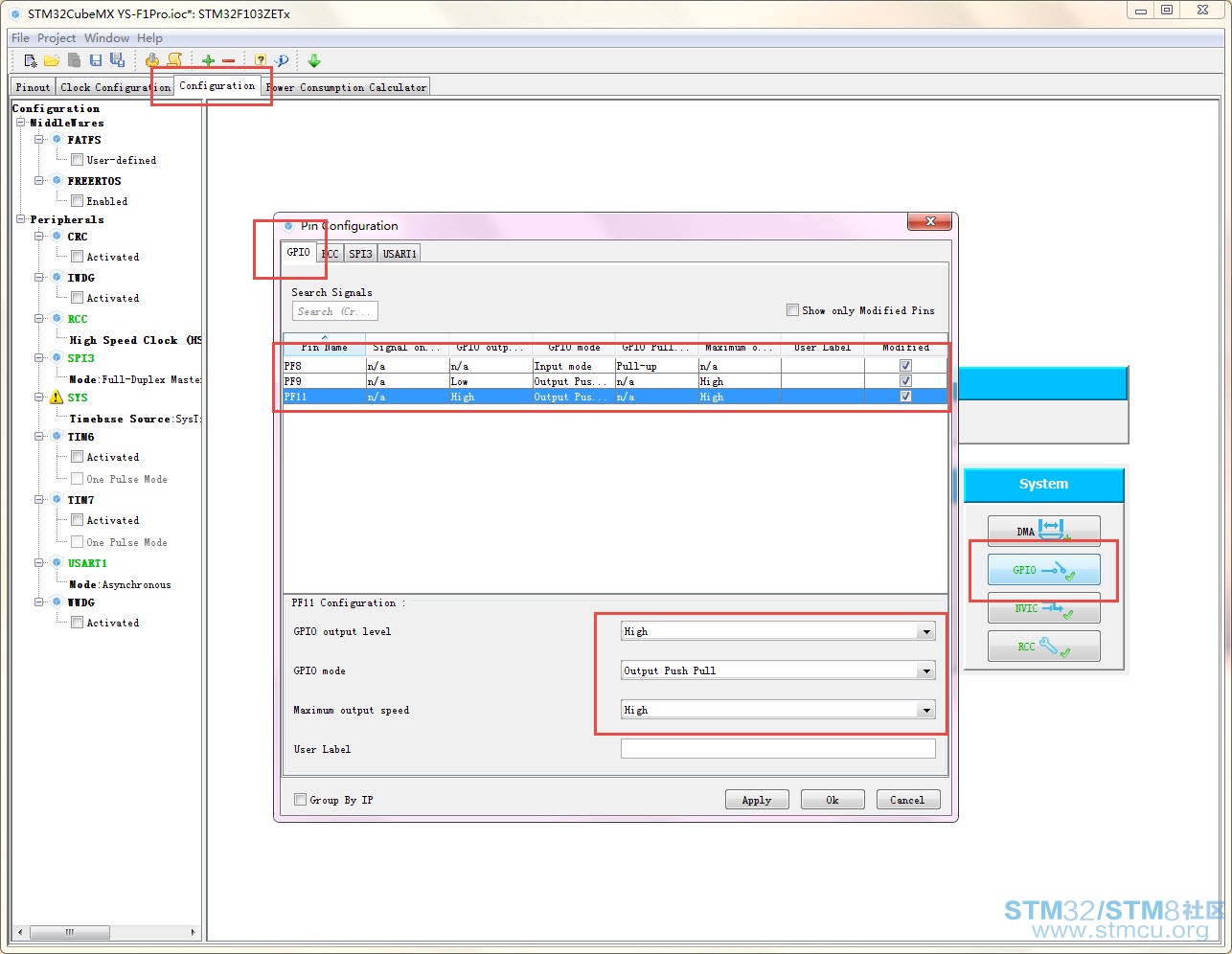
Task: Check Activated under CRC
Action: point(77,256)
